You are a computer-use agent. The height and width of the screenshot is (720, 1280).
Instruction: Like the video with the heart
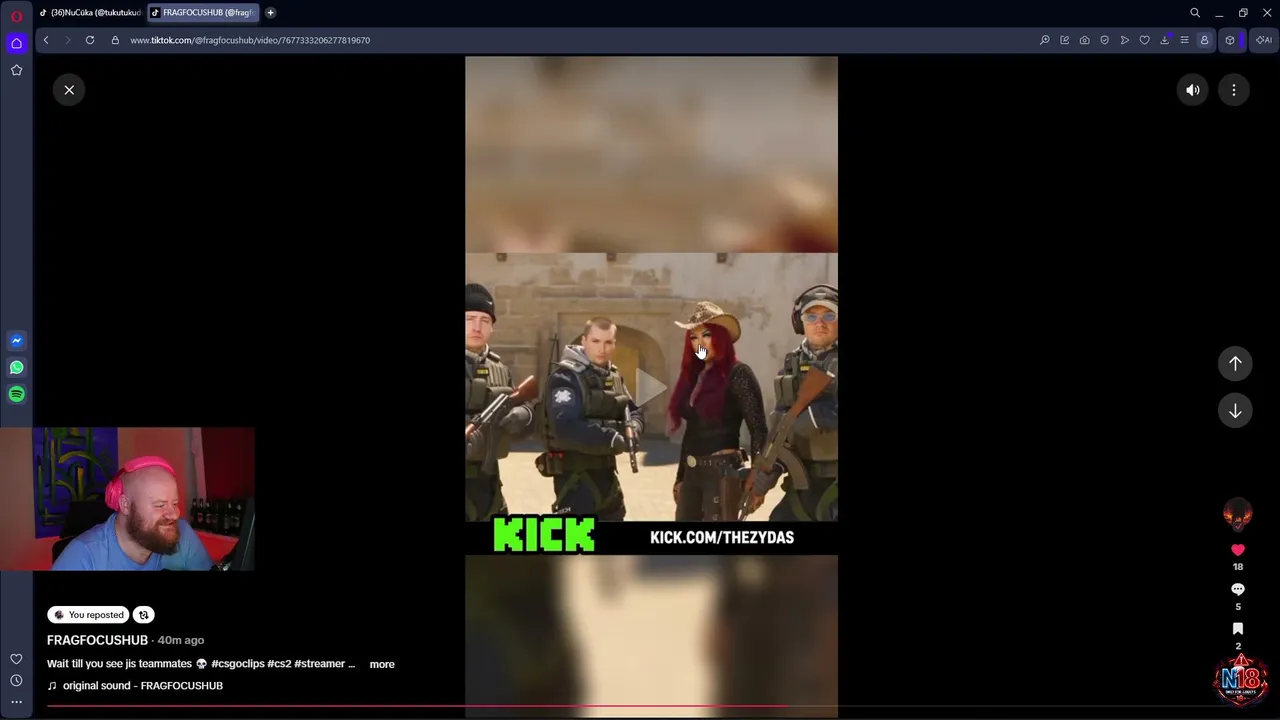1238,550
